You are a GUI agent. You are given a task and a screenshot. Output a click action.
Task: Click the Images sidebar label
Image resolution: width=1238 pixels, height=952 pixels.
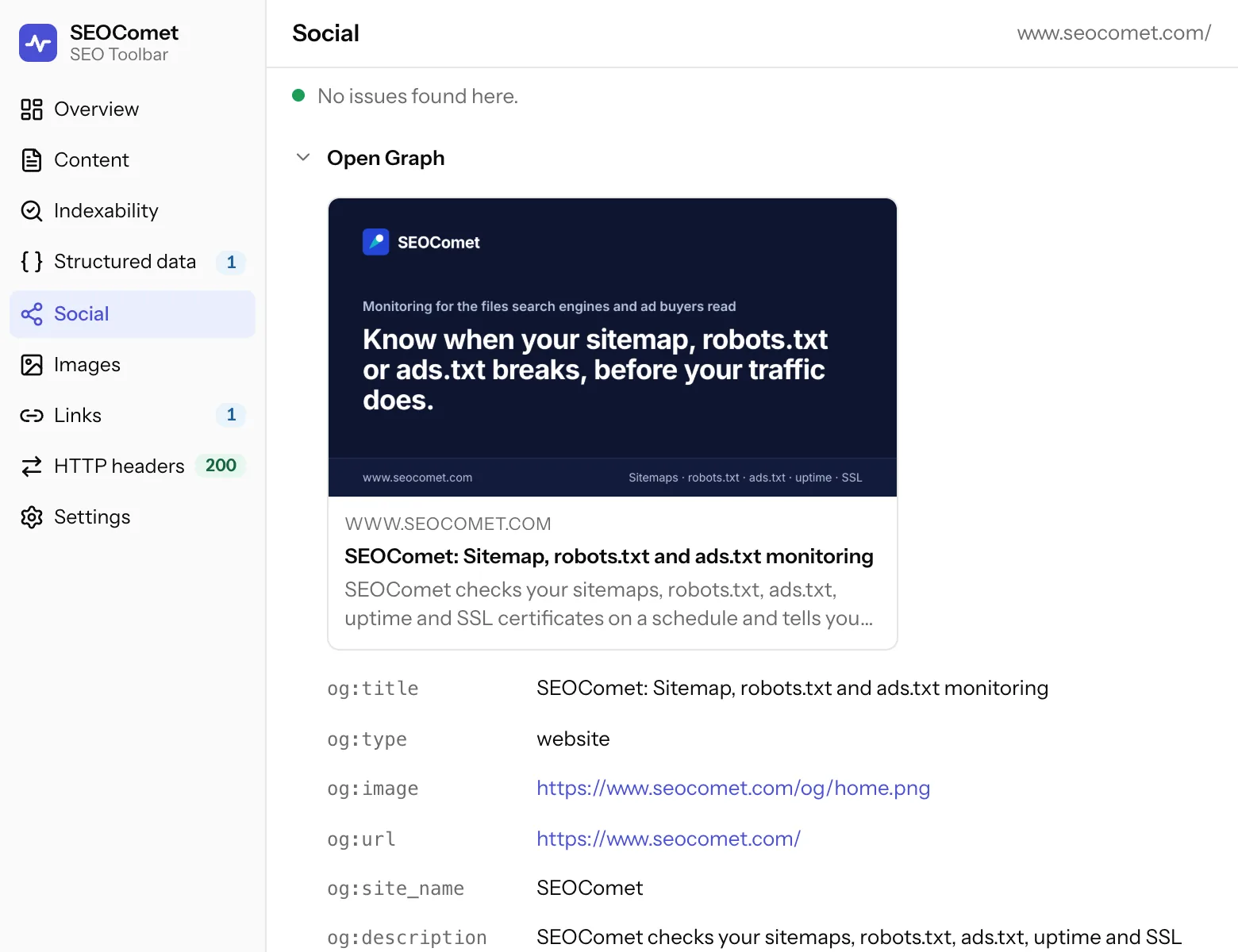tap(87, 365)
